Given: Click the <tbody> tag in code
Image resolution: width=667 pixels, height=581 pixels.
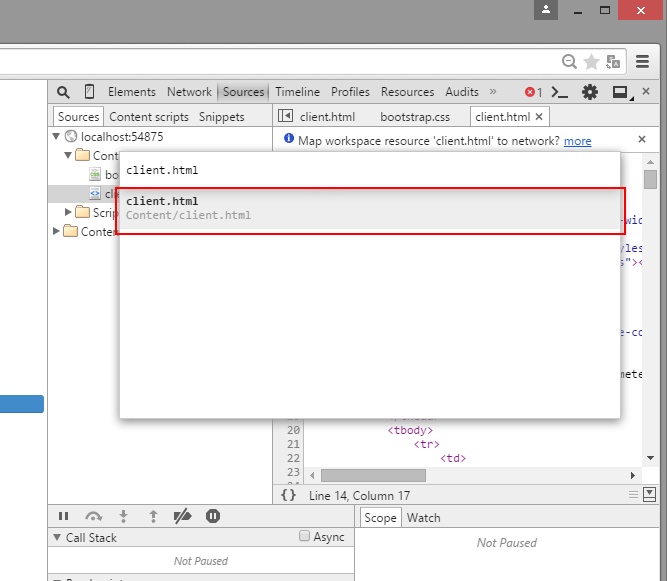Looking at the screenshot, I should 410,430.
